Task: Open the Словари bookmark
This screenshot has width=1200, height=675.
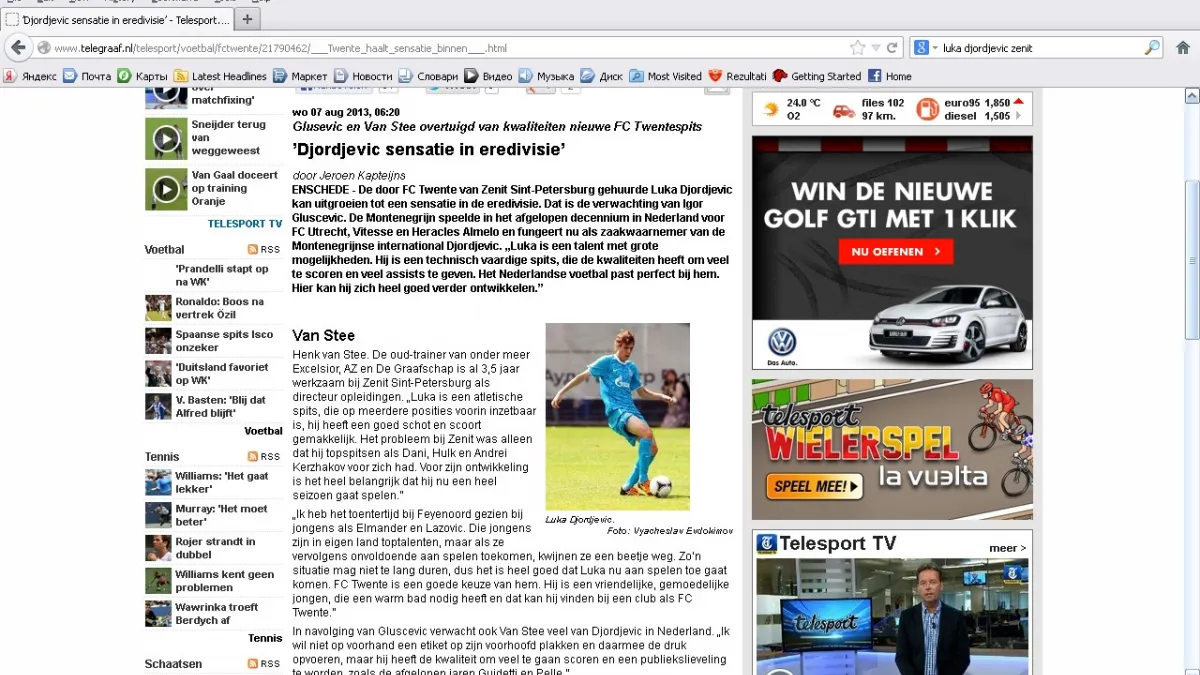Action: (x=428, y=76)
